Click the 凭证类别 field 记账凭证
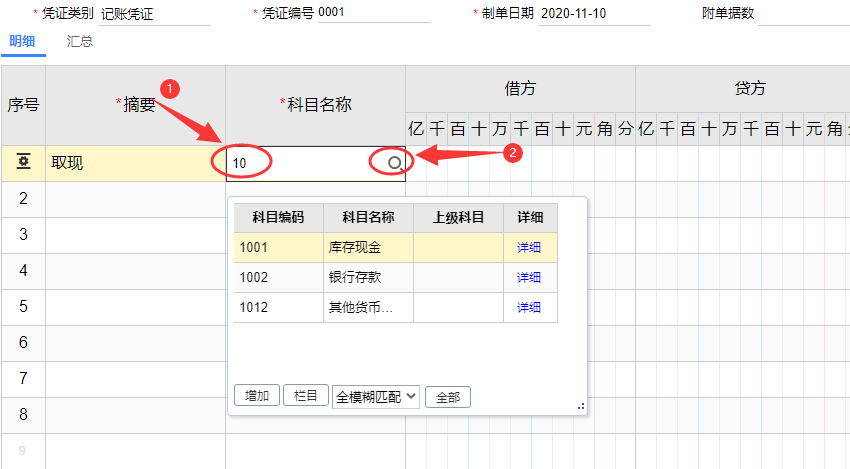Viewport: 850px width, 469px height. [154, 14]
